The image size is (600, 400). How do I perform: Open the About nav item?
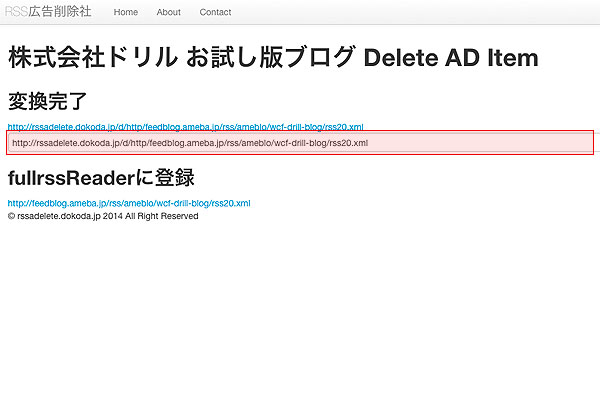click(168, 12)
